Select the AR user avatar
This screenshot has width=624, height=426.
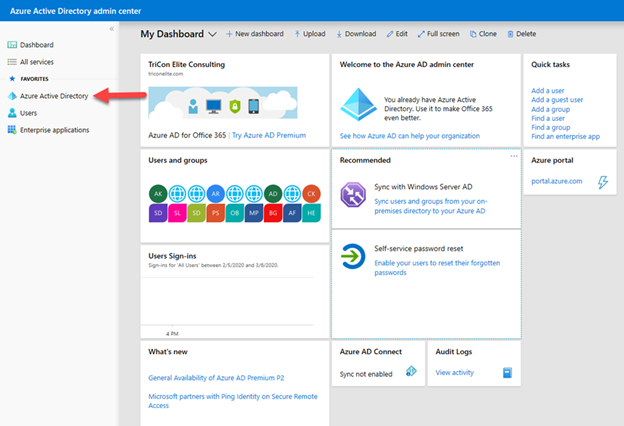click(x=215, y=194)
